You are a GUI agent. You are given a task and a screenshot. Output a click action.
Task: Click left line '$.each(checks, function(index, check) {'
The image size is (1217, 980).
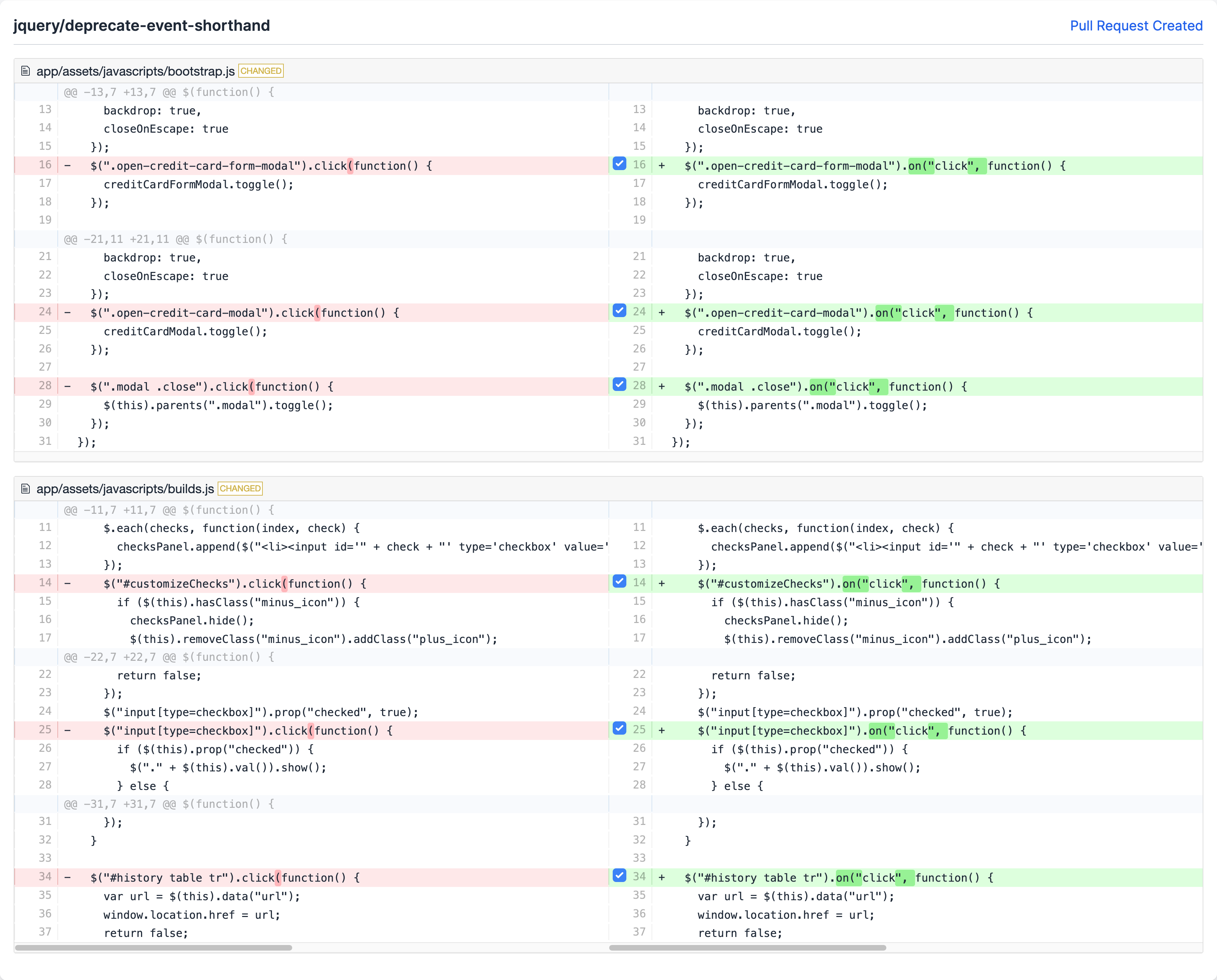click(x=232, y=528)
